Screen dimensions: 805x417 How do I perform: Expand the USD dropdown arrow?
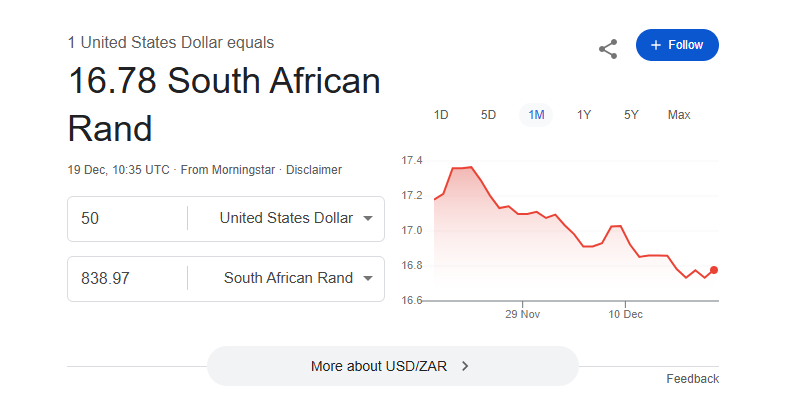tap(368, 218)
